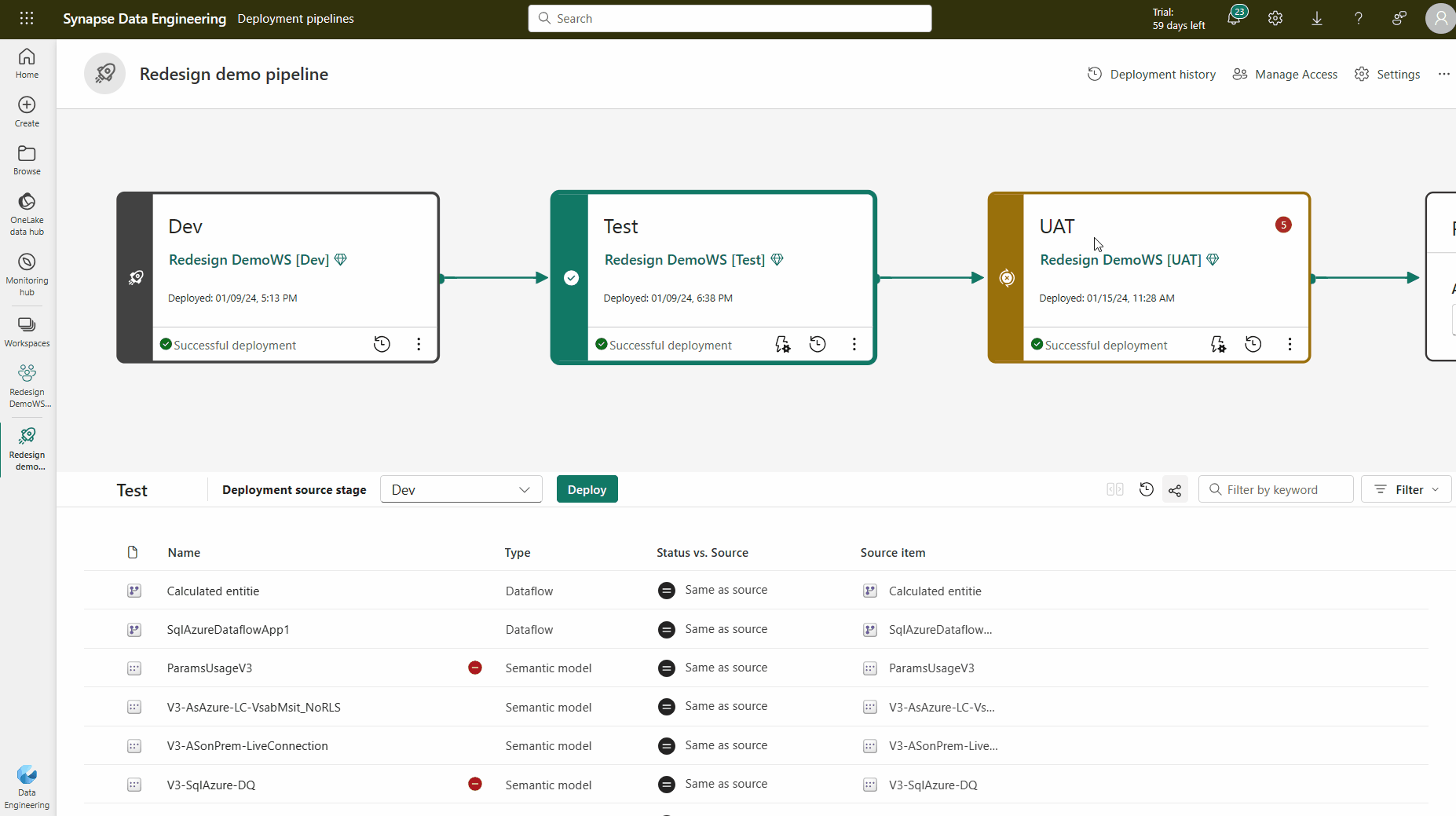This screenshot has height=816, width=1456.
Task: Select the V3-ASonPrem-LiveConnection row name
Action: coord(247,745)
